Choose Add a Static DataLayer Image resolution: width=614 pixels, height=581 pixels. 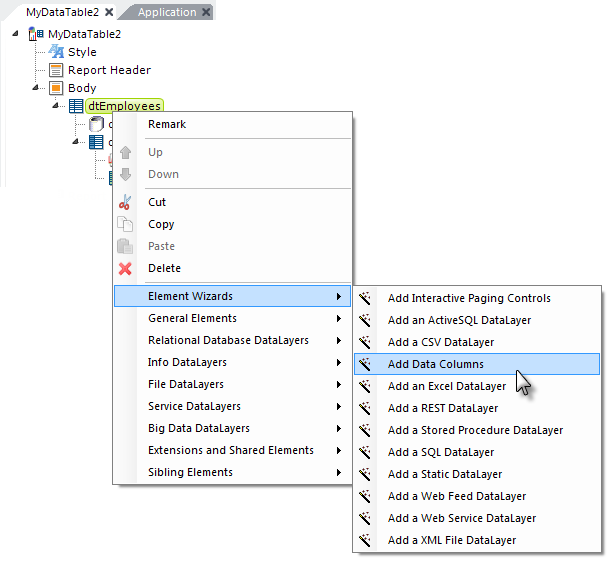[477, 474]
